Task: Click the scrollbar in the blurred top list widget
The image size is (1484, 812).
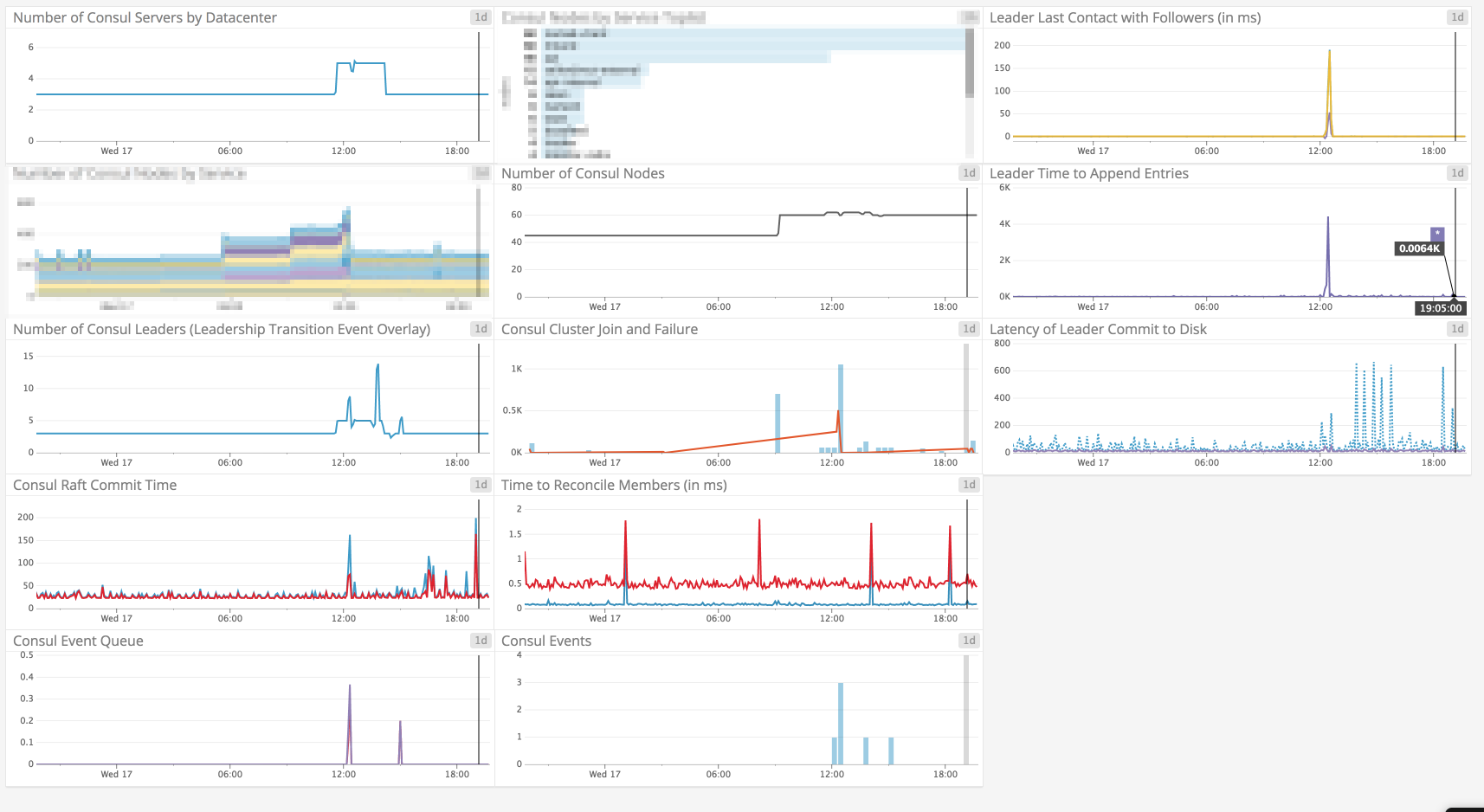Action: coord(970,62)
